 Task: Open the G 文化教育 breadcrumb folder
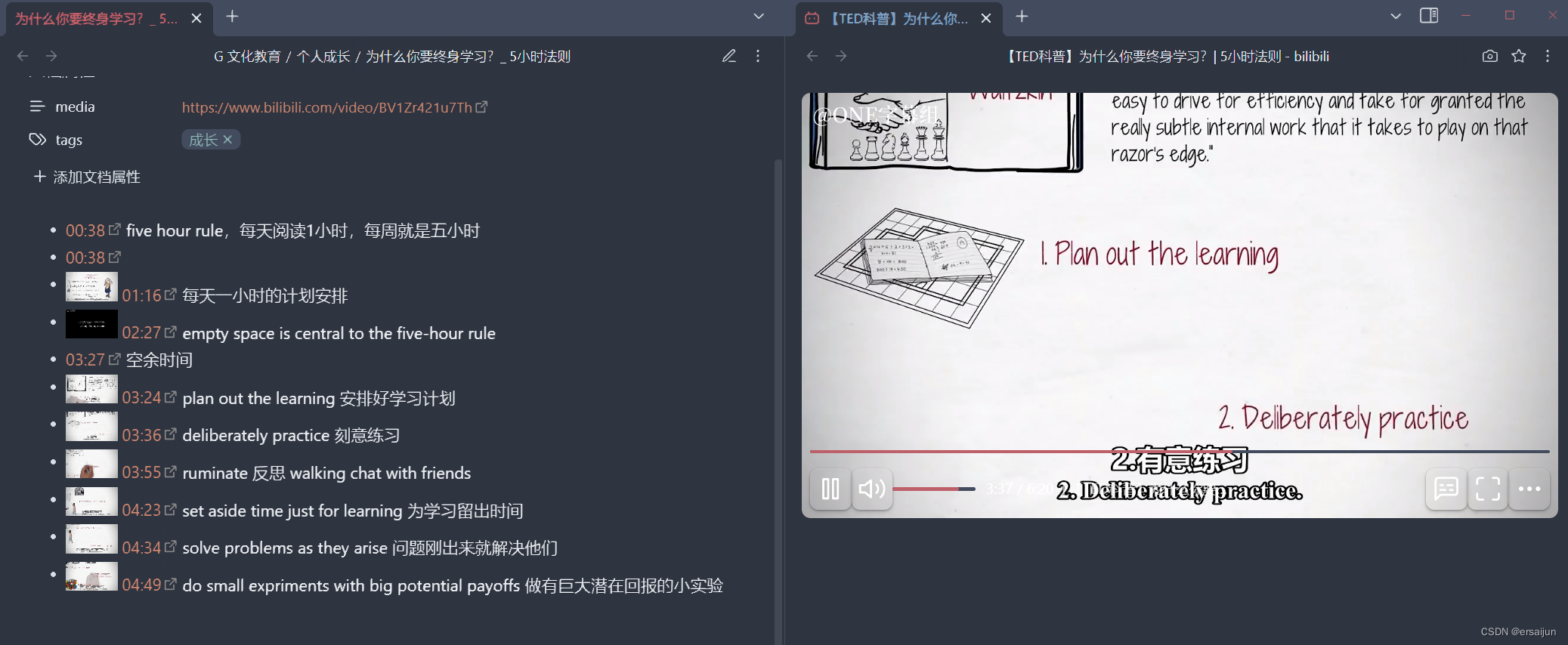[247, 57]
